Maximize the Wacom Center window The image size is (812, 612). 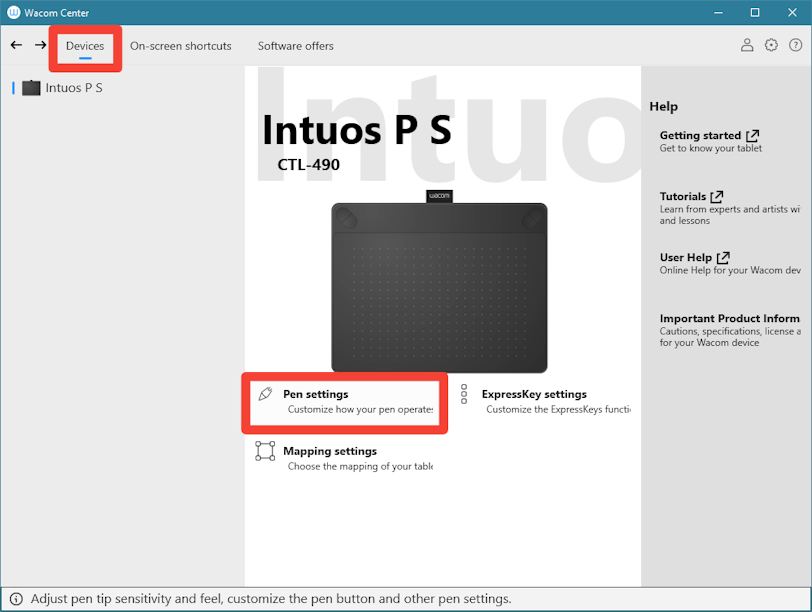tap(755, 12)
